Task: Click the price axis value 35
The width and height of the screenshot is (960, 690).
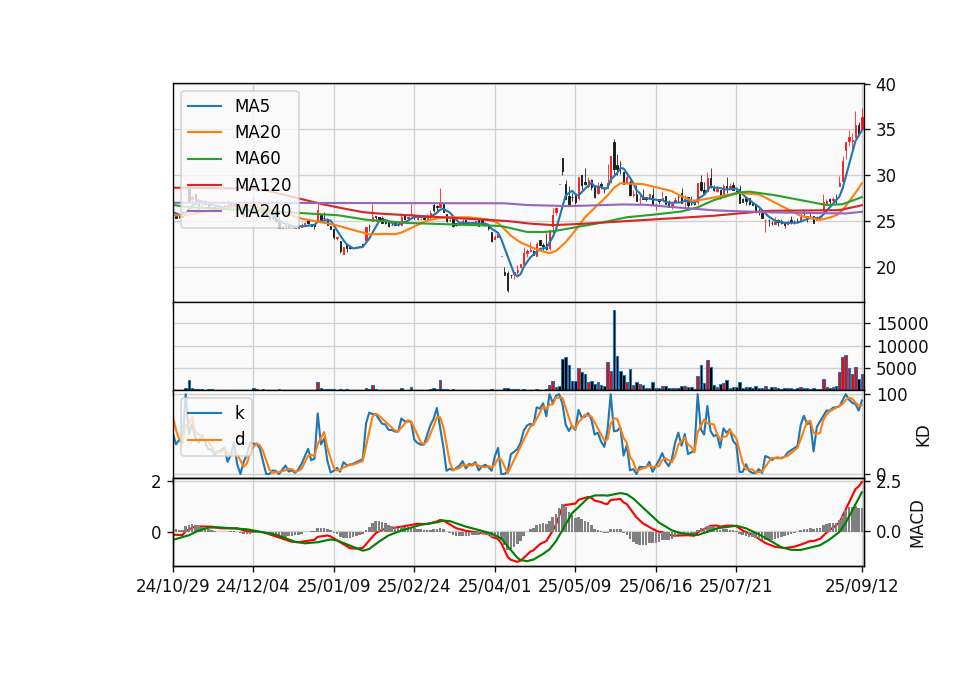Action: [x=885, y=130]
